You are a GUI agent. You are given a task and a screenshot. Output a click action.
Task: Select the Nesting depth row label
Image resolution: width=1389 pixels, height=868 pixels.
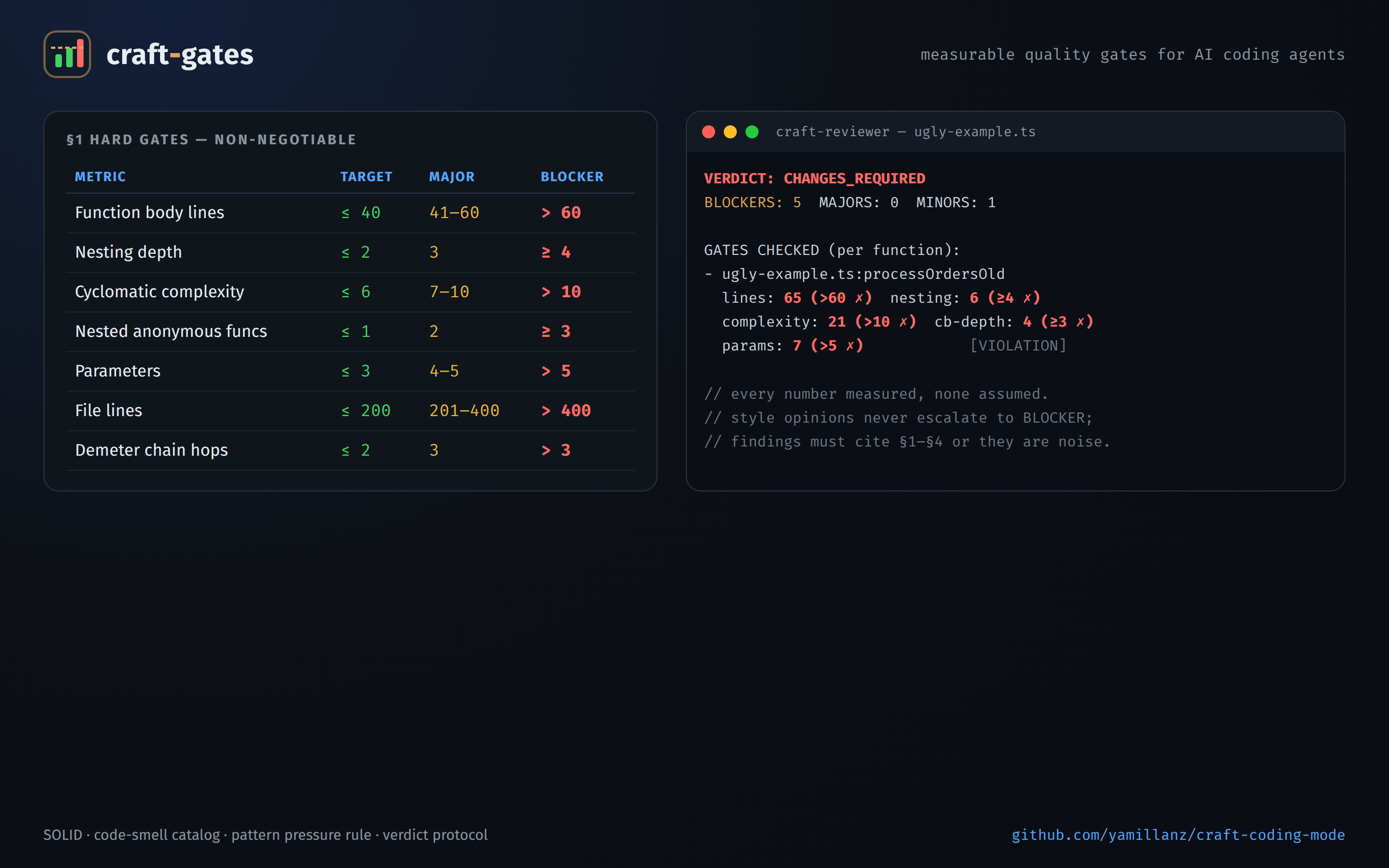[x=129, y=252]
